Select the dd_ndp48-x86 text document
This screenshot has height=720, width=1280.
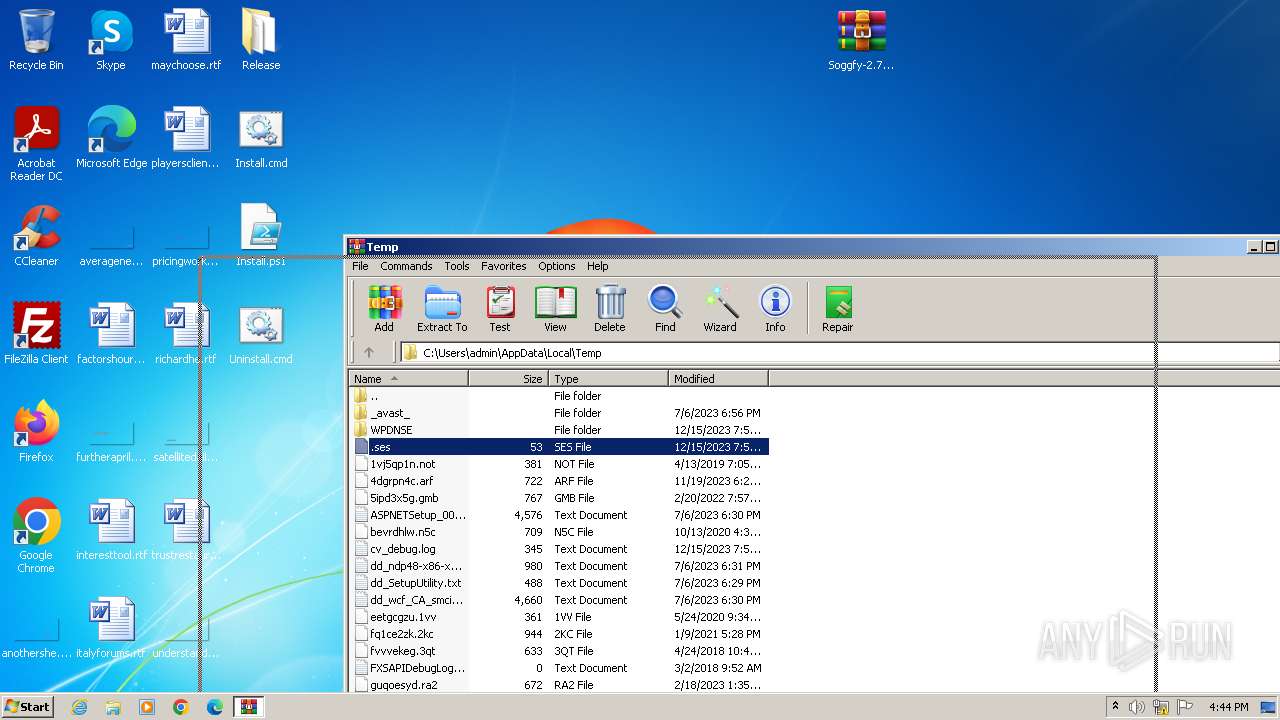click(558, 566)
